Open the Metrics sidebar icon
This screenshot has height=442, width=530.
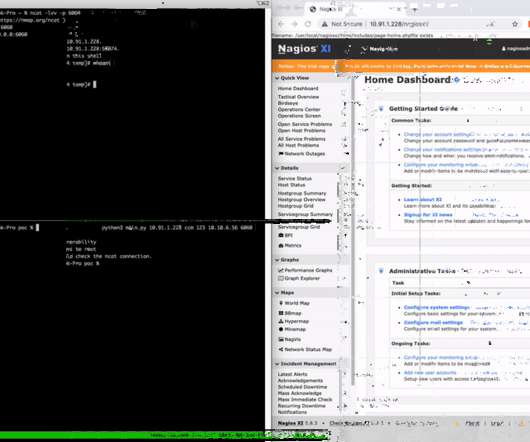pos(281,246)
